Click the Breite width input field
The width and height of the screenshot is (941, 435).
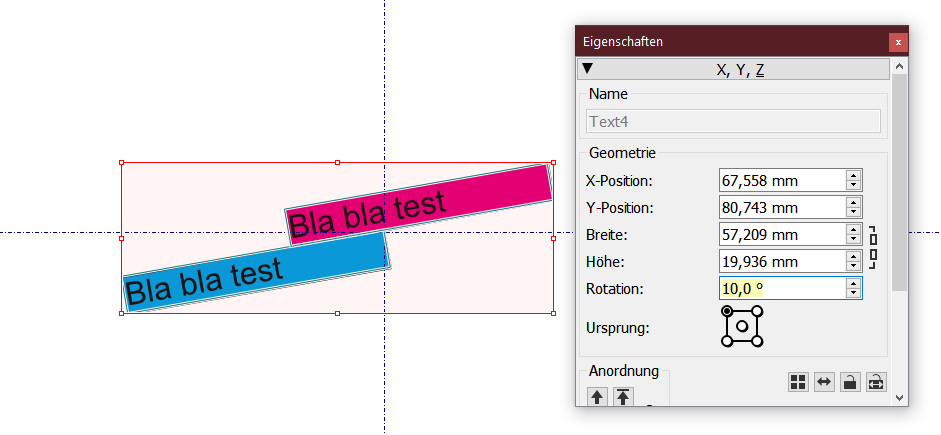click(x=781, y=235)
